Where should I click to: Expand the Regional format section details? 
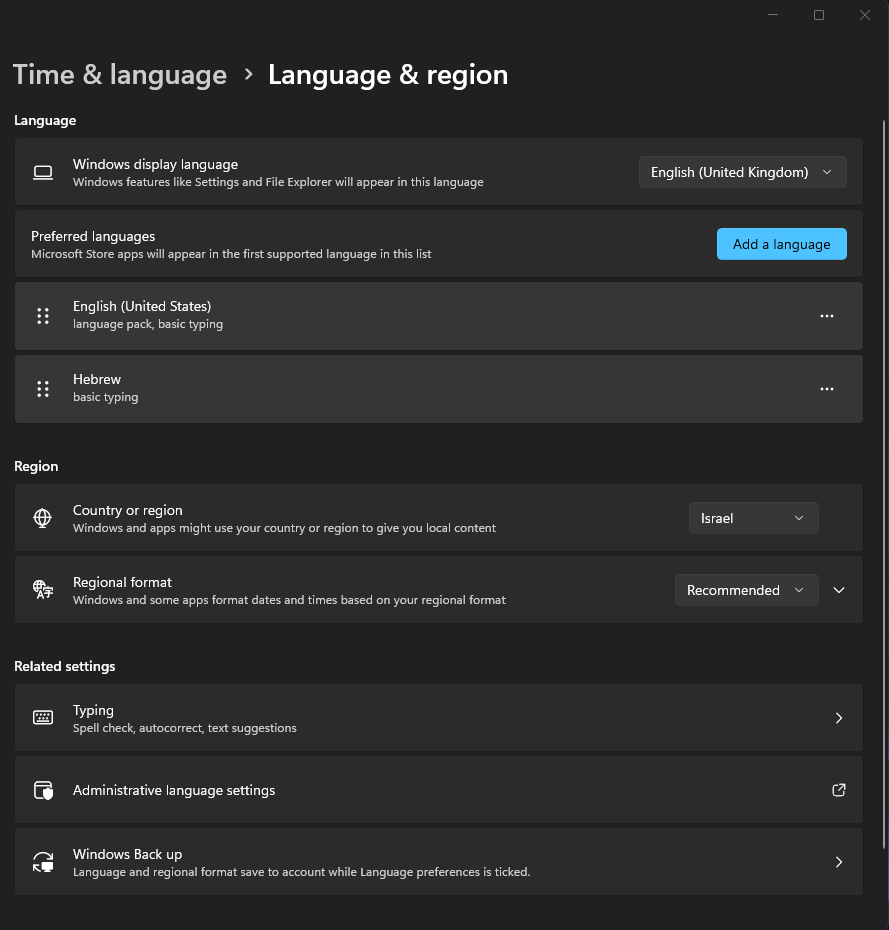839,590
